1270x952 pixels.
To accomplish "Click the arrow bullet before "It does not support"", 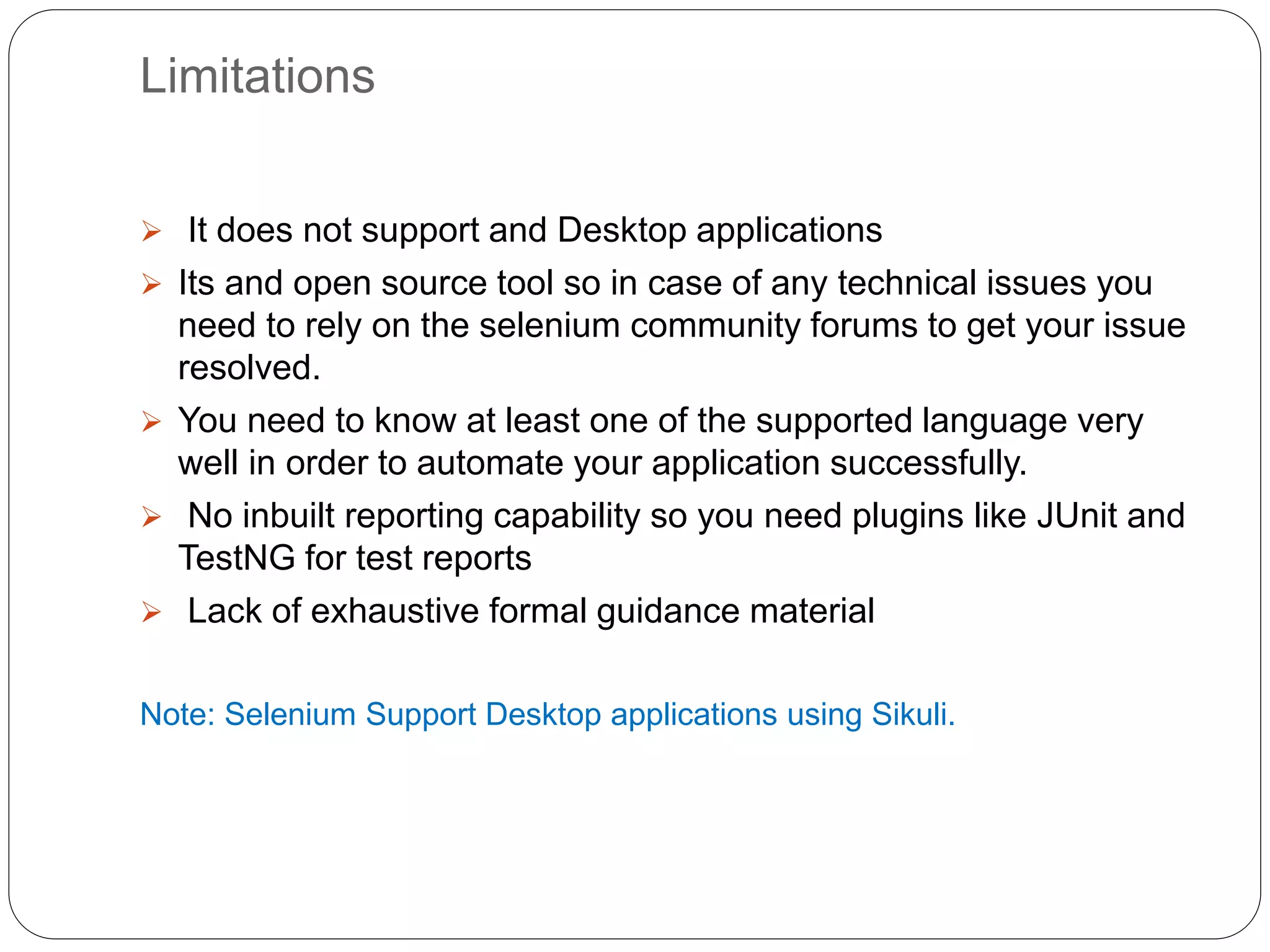I will tap(151, 231).
